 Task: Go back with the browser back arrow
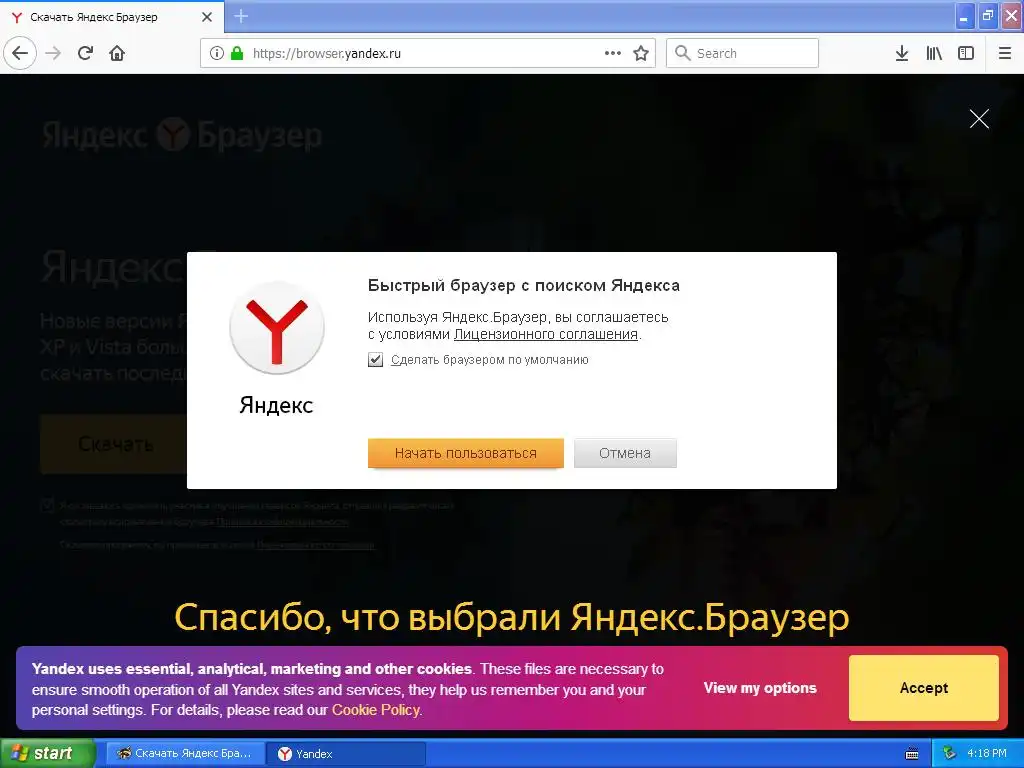click(x=20, y=53)
